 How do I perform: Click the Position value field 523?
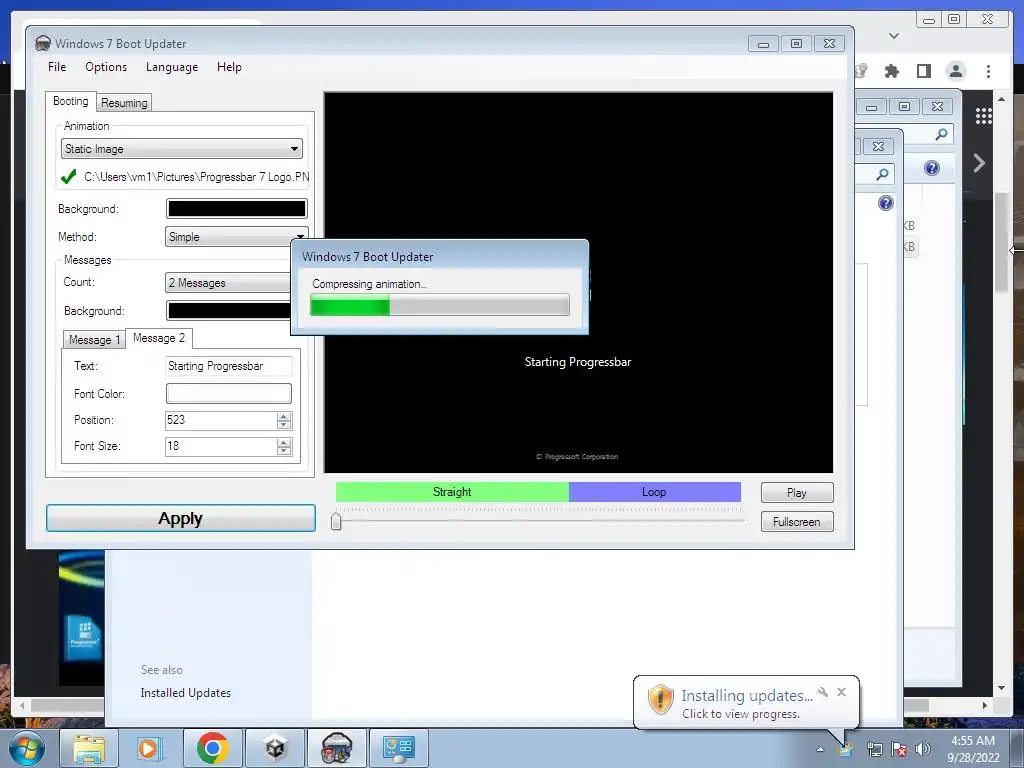pyautogui.click(x=221, y=420)
